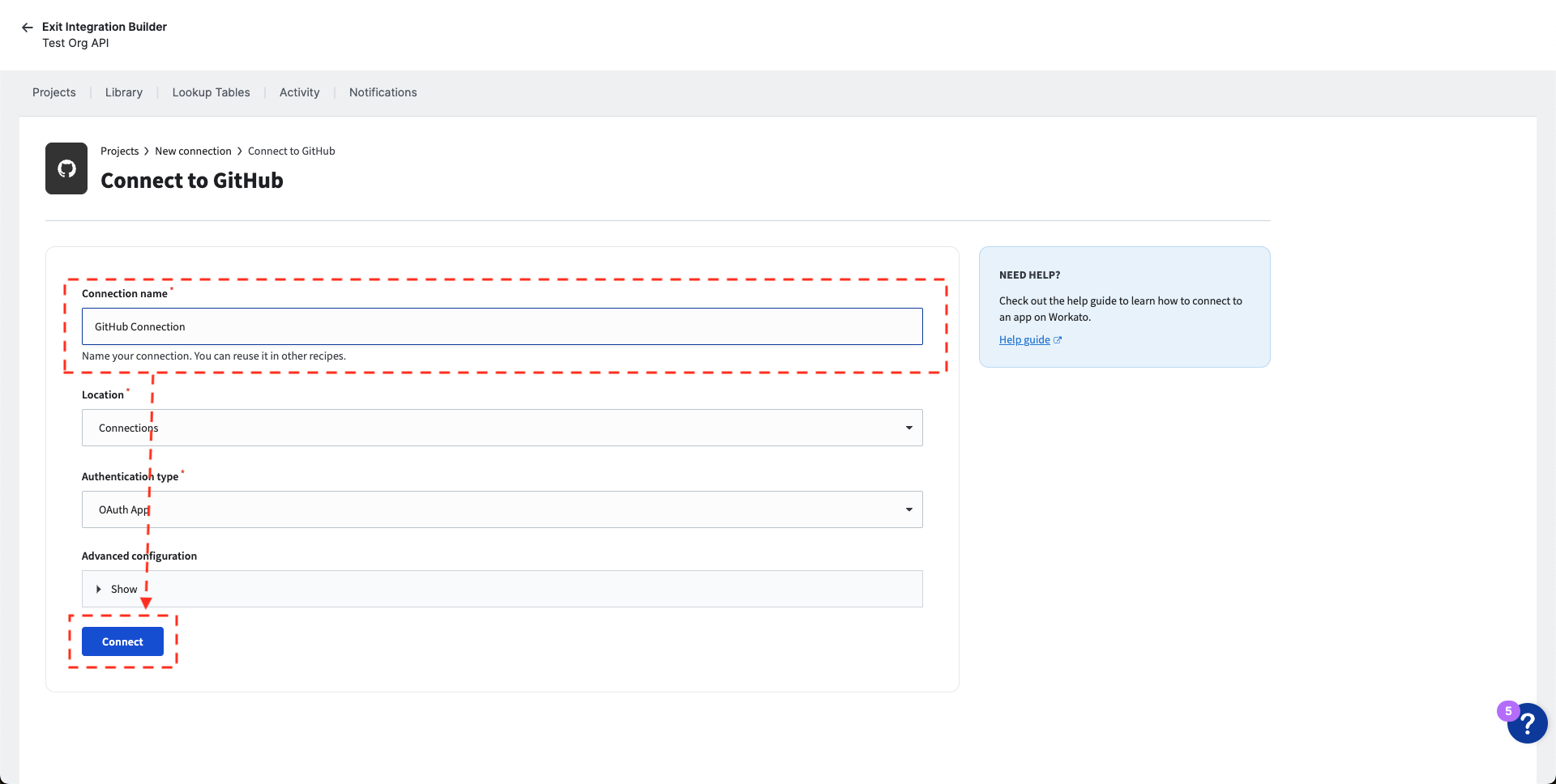Open the Projects tab
Screen dimensions: 1556x784
54,92
